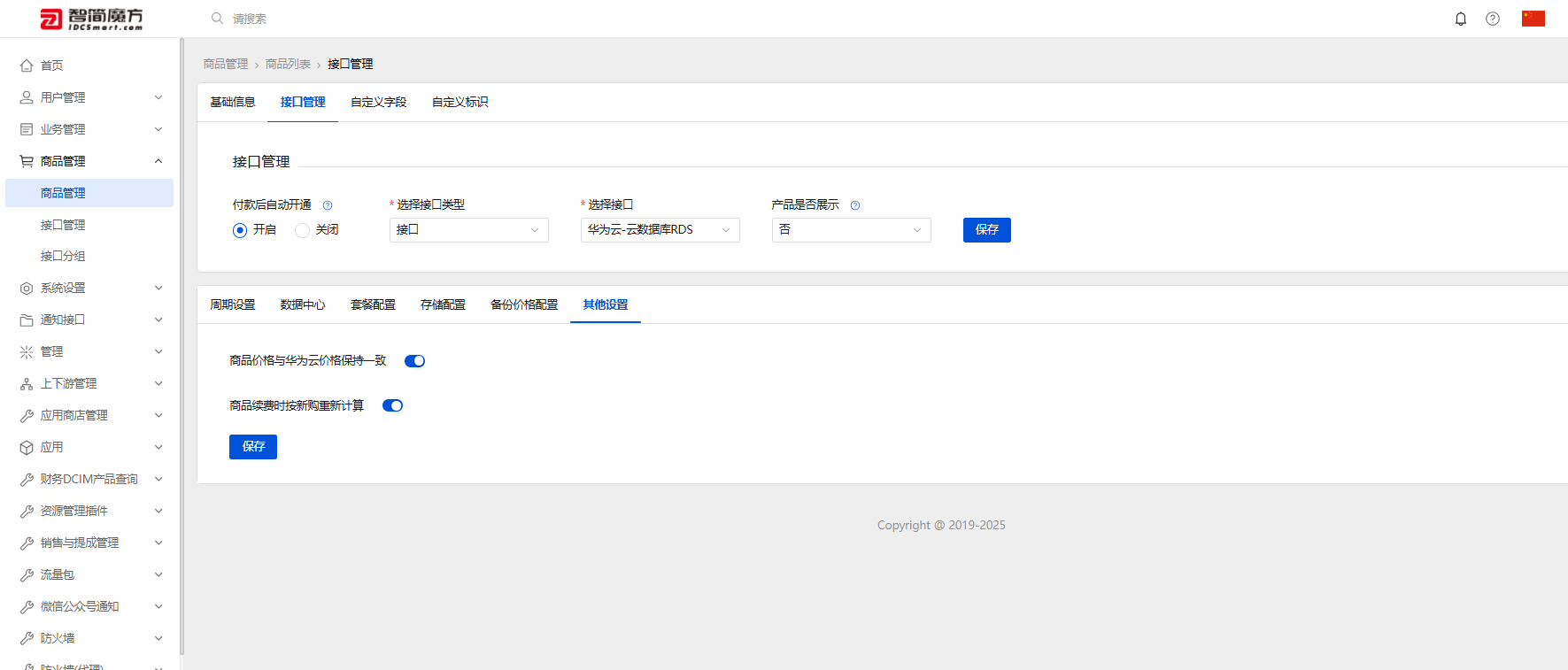Expand 系统设置 menu chevron

click(158, 288)
